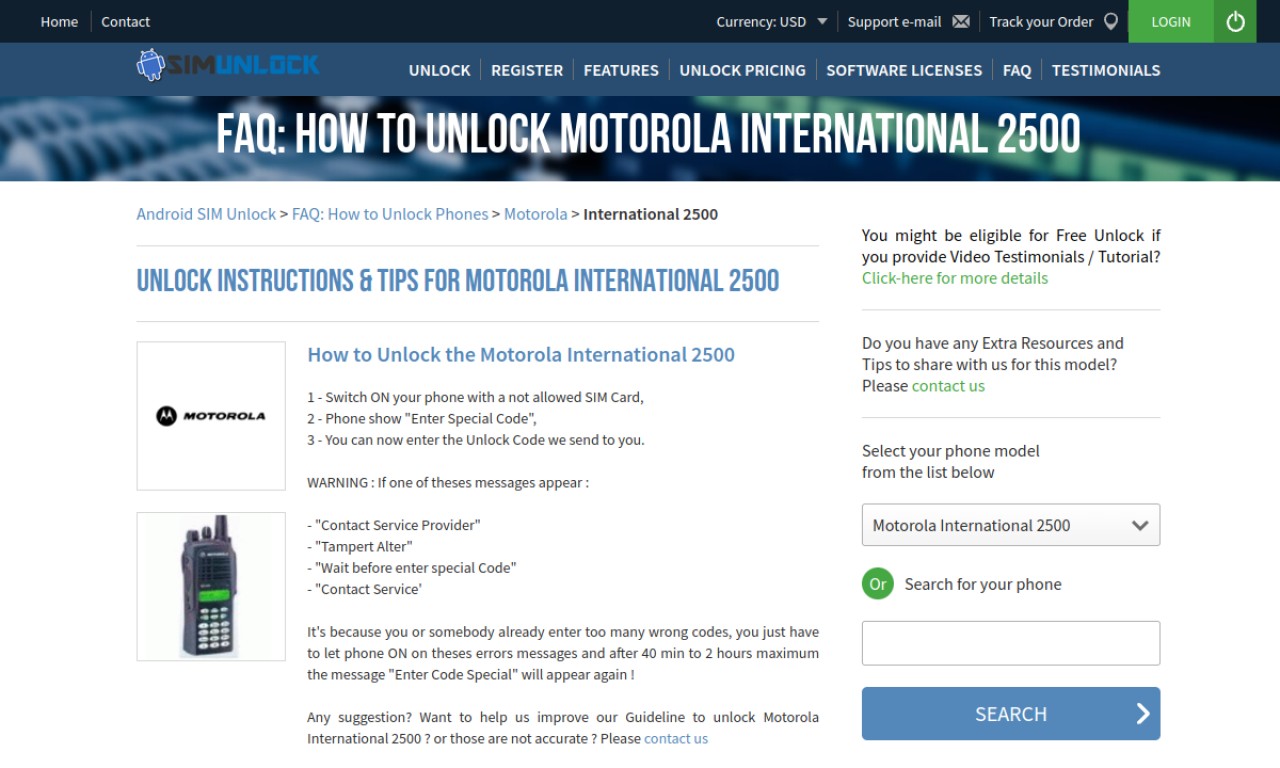Image resolution: width=1280 pixels, height=768 pixels.
Task: Click step 1 Switch ON your phone text
Action: point(476,397)
